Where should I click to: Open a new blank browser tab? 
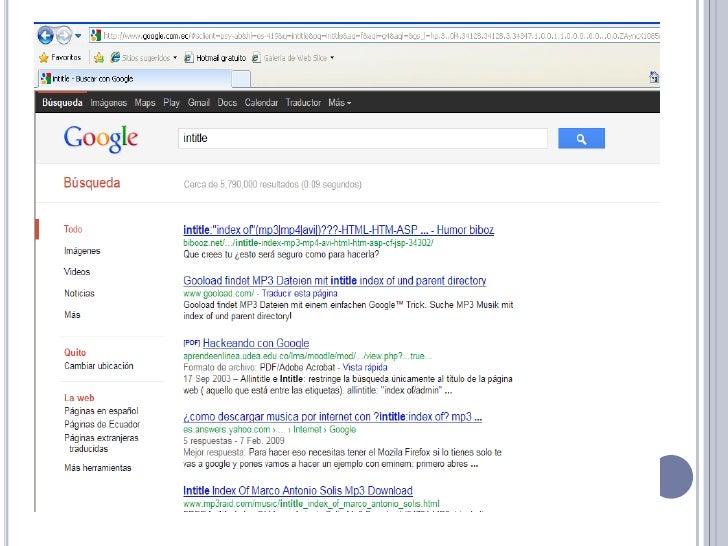[x=241, y=79]
